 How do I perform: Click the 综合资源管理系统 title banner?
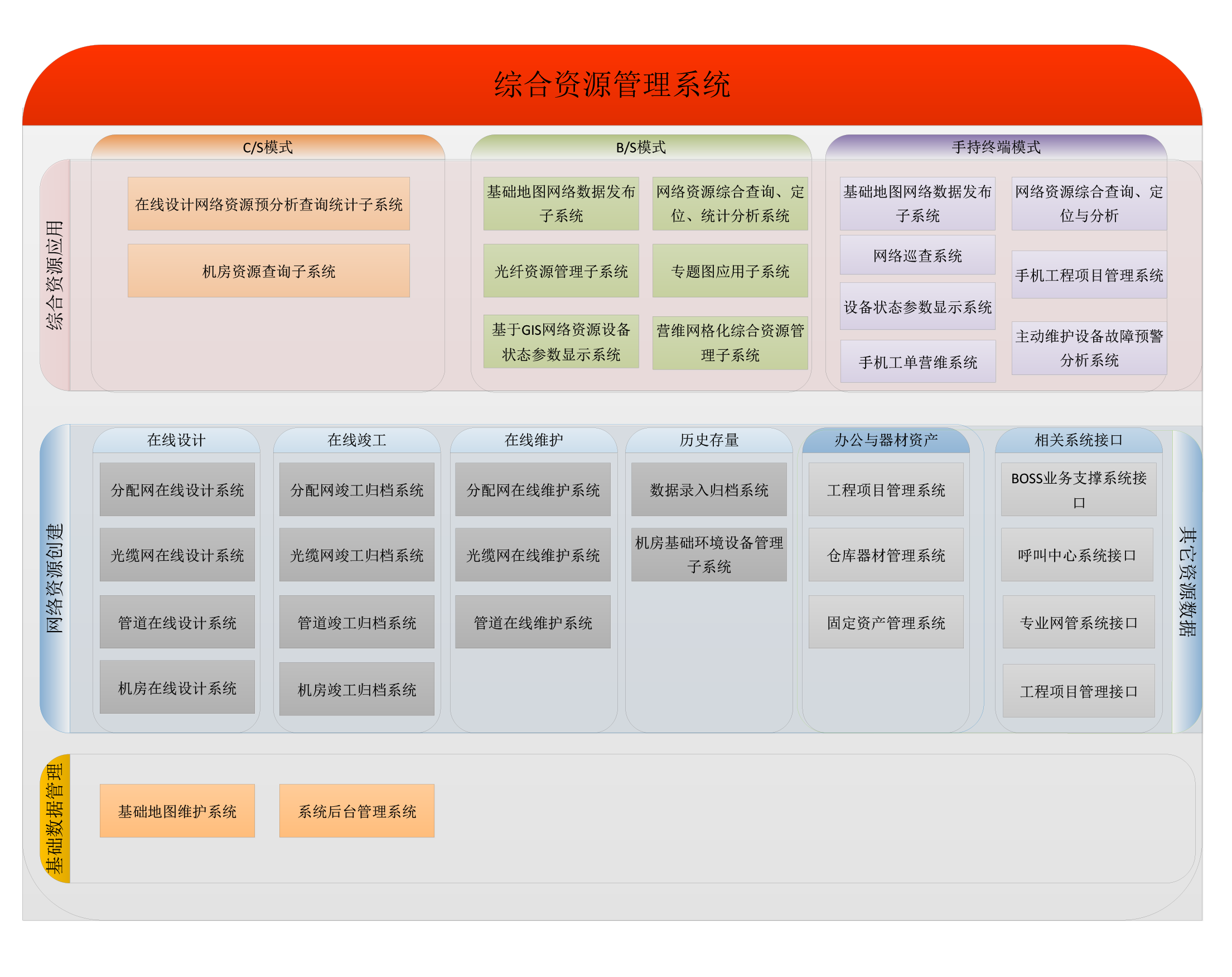pos(611,85)
